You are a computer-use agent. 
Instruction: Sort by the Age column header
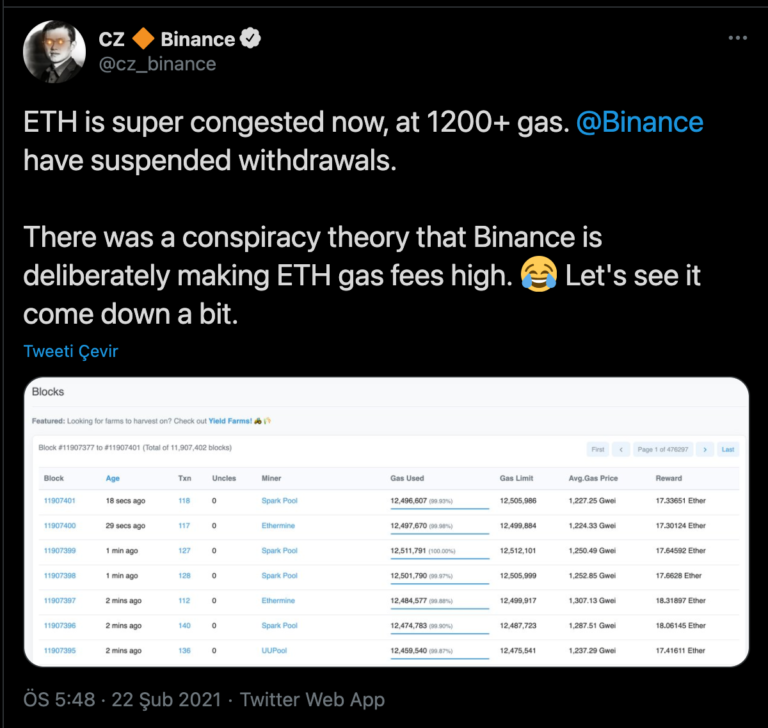[x=113, y=478]
